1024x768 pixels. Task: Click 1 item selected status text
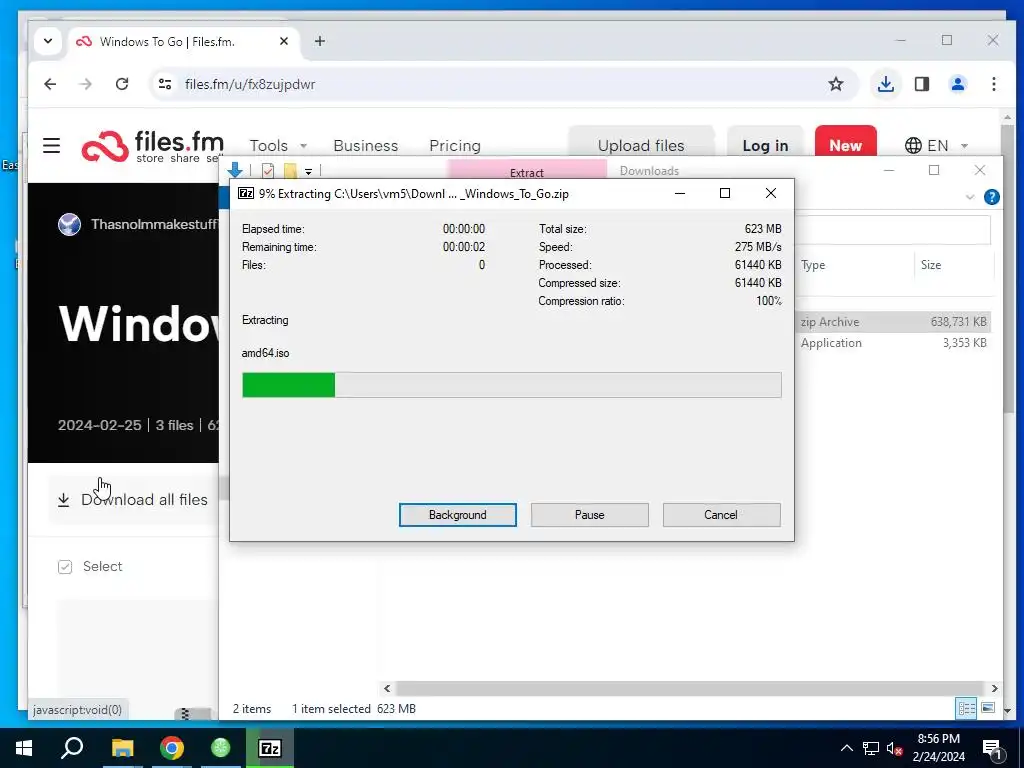click(x=330, y=709)
